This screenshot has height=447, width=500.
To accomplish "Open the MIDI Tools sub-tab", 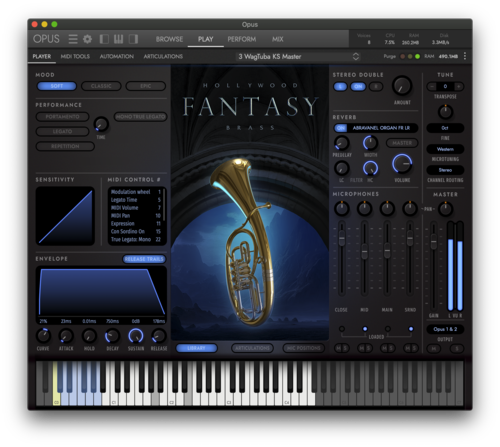I will pos(75,56).
